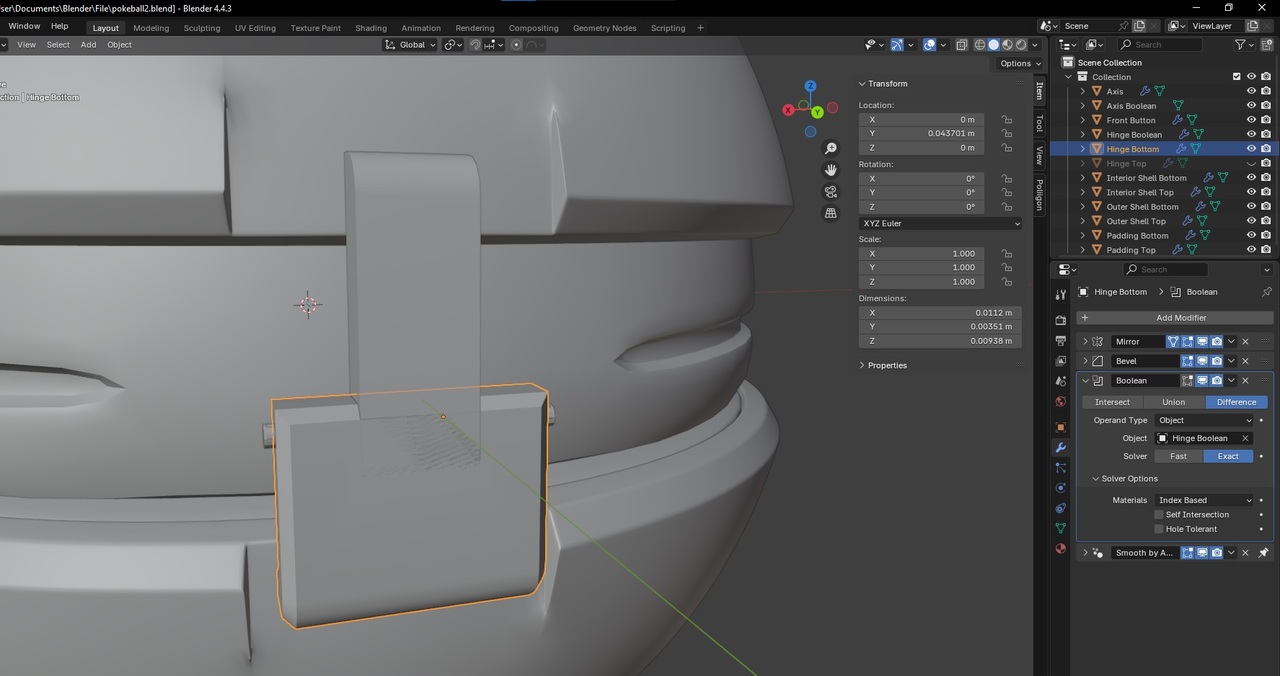Image resolution: width=1280 pixels, height=676 pixels.
Task: Expand the Mirror modifier panel
Action: pos(1086,342)
